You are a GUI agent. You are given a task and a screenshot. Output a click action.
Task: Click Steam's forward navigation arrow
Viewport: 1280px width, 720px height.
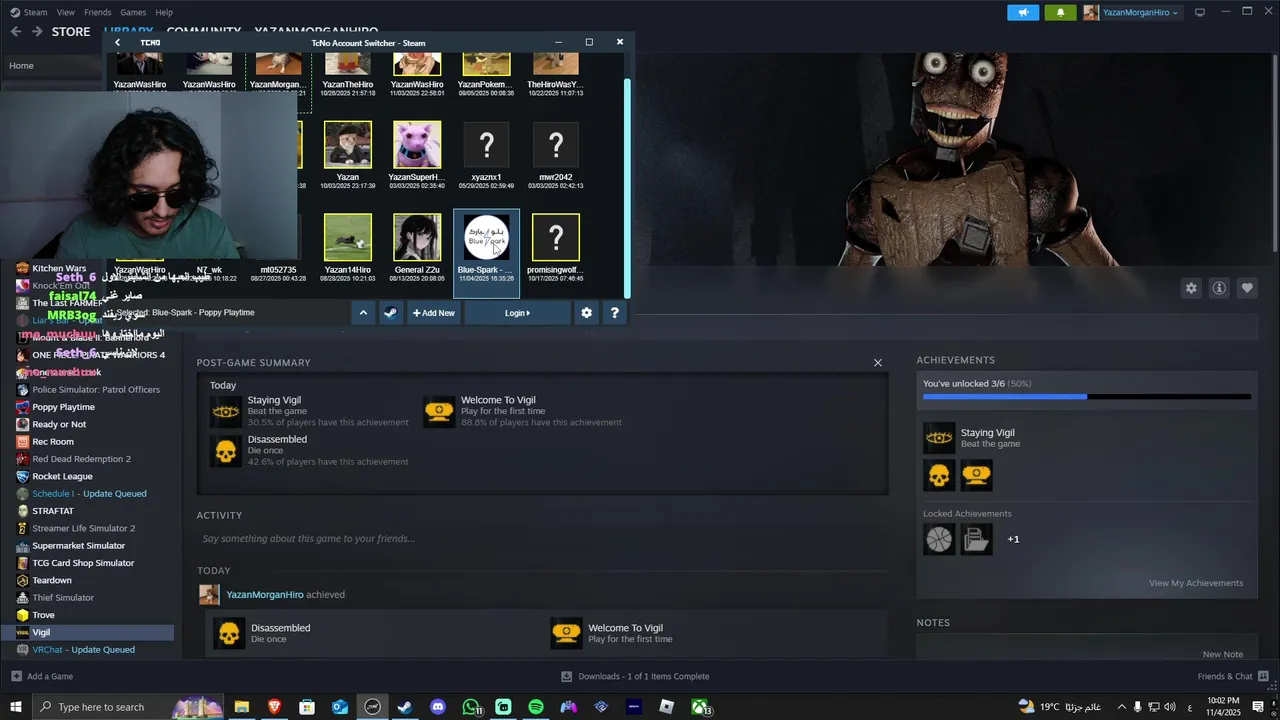pyautogui.click(x=36, y=31)
